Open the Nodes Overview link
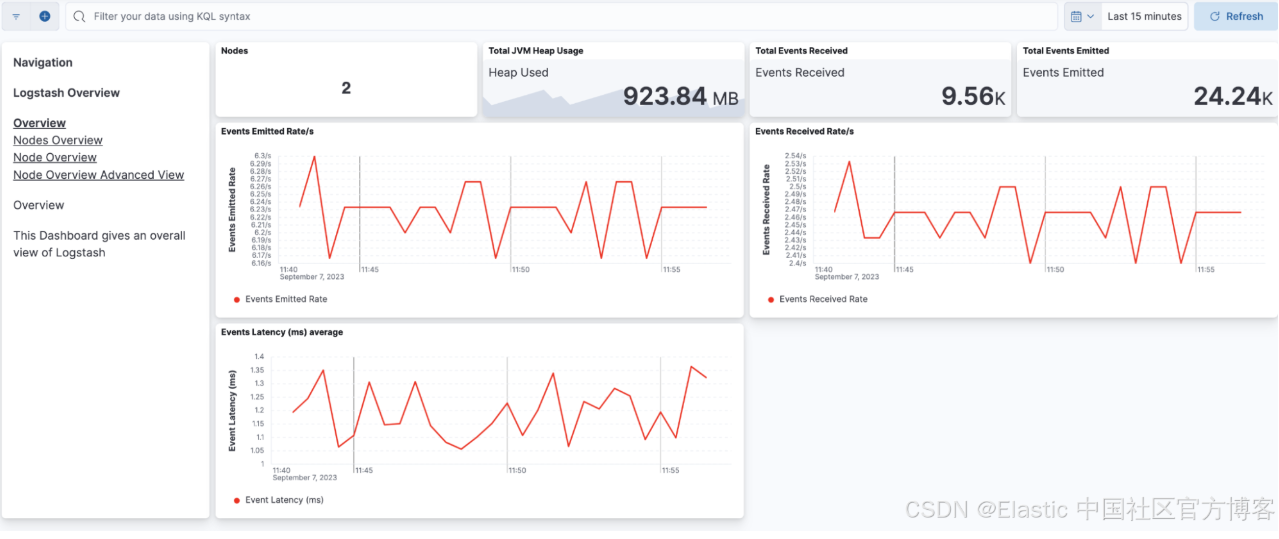The height and width of the screenshot is (539, 1279). (58, 140)
